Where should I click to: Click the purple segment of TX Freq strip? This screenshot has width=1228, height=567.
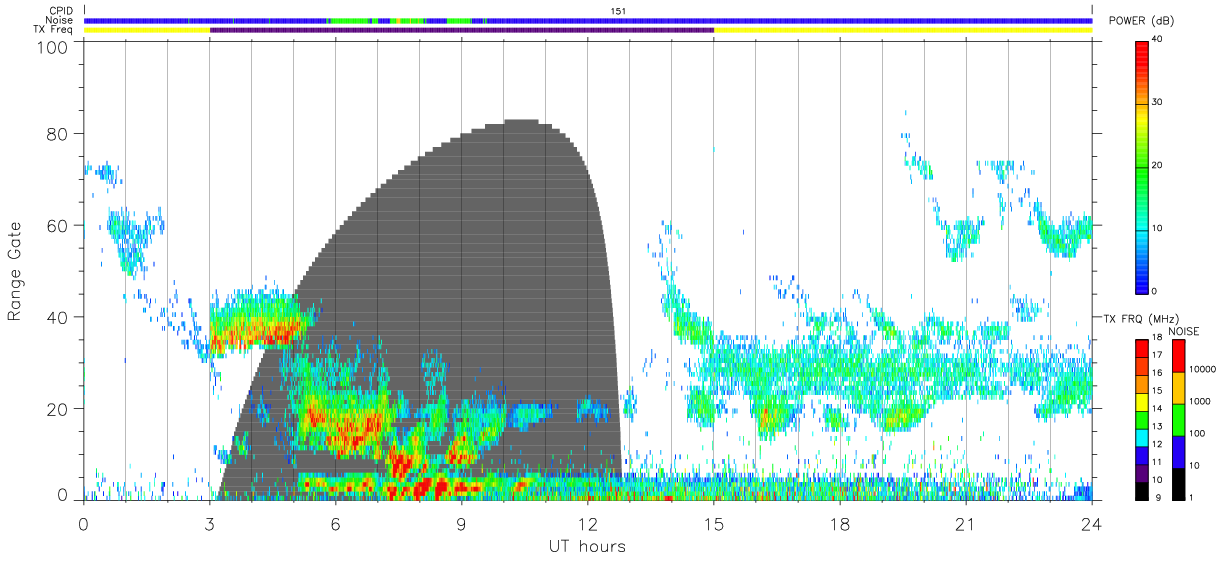click(x=462, y=30)
